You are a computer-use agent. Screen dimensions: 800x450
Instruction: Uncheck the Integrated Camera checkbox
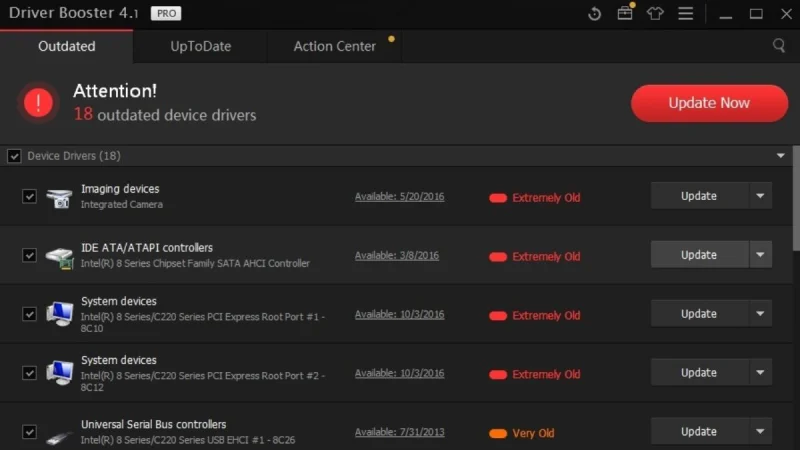tap(30, 196)
